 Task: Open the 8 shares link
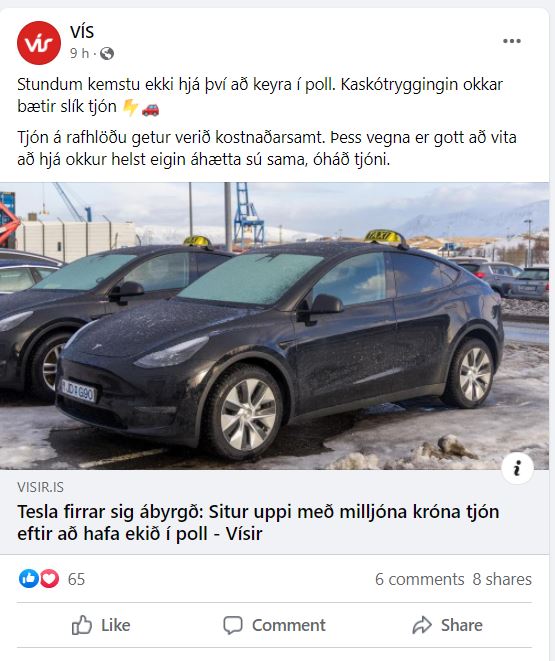[x=502, y=579]
